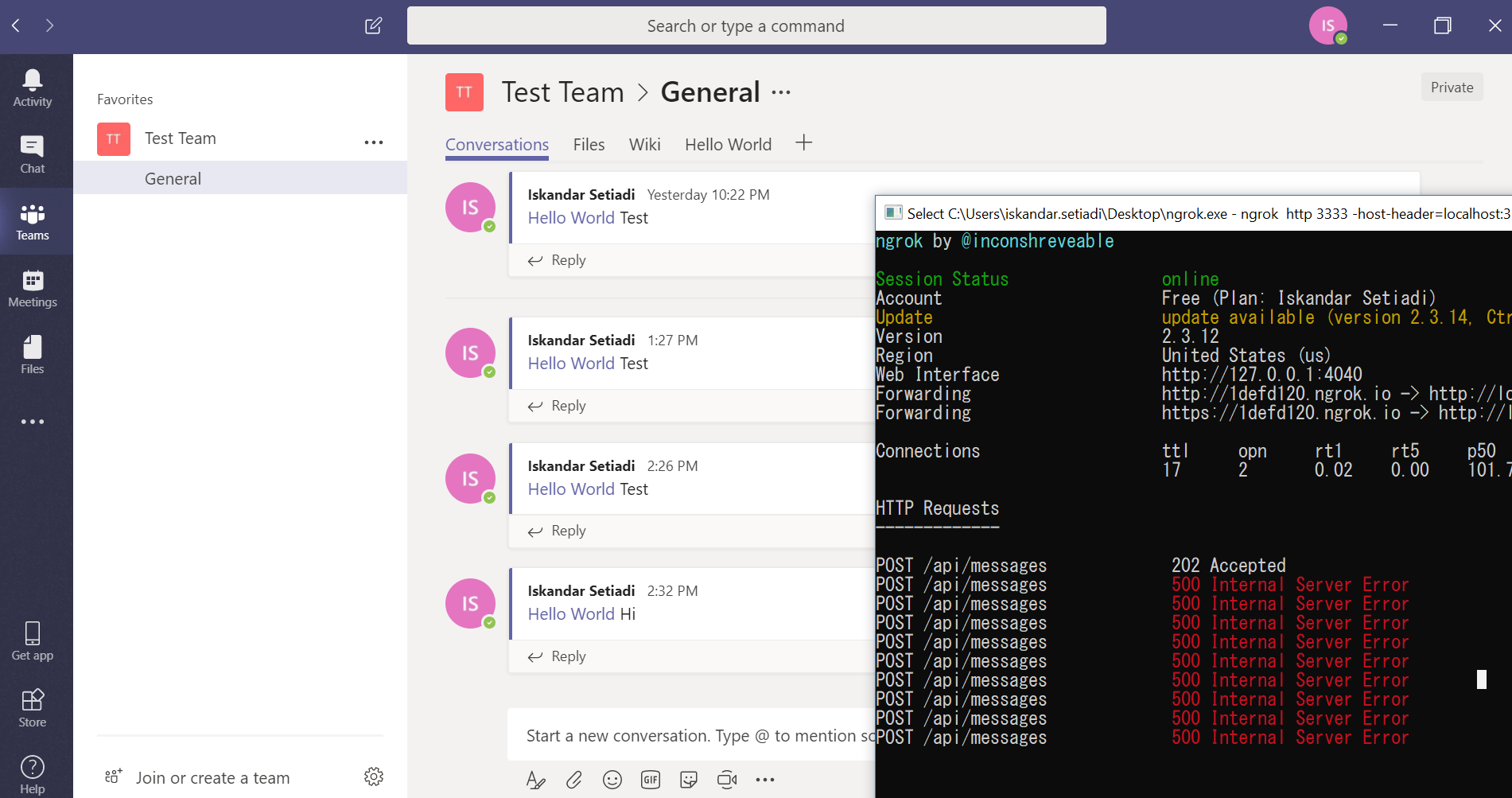Click Hello World mention in 2:26 PM message
1512x798 pixels.
[x=571, y=489]
